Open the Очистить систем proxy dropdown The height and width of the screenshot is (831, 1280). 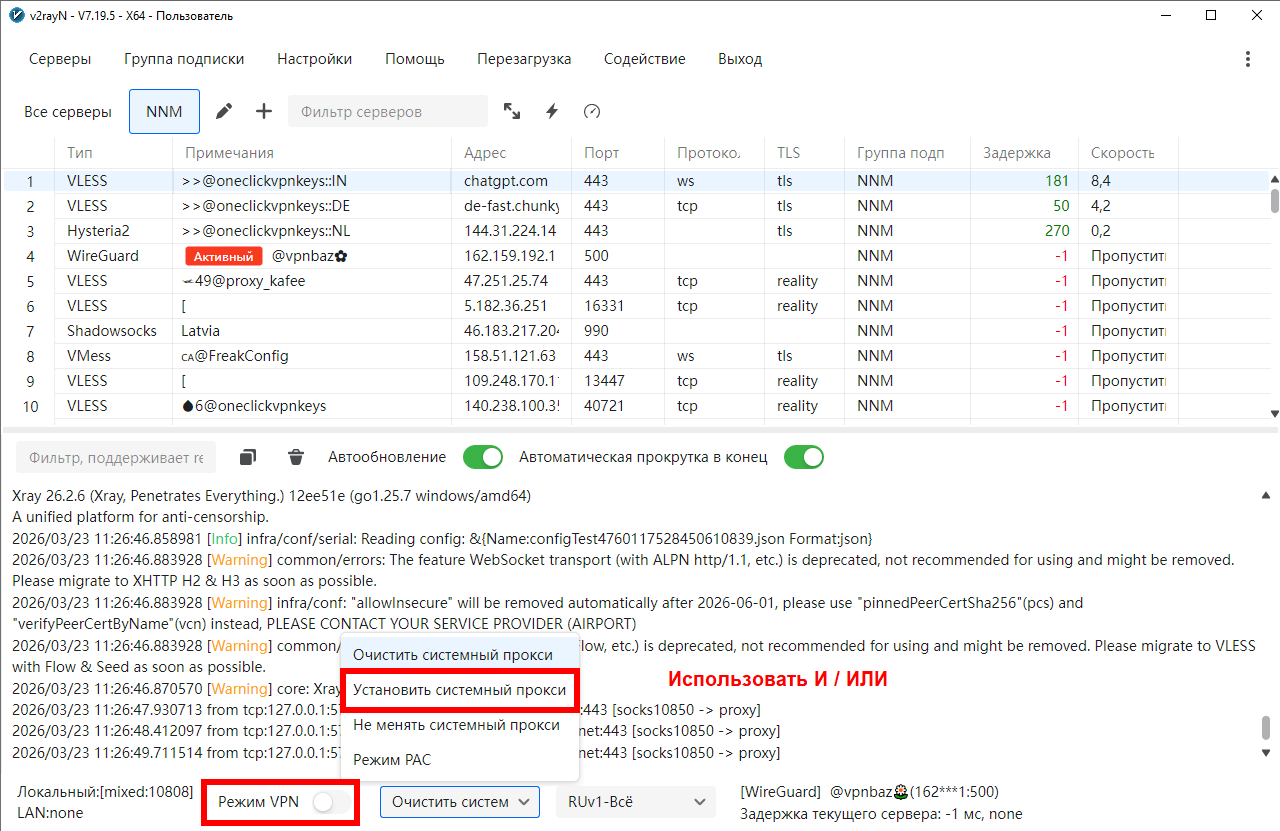(x=460, y=801)
